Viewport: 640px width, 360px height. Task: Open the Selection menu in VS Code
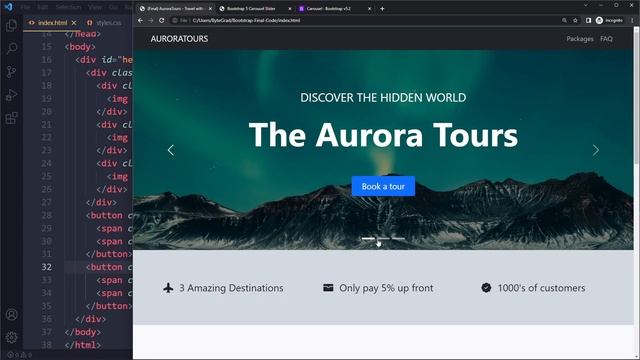point(69,7)
